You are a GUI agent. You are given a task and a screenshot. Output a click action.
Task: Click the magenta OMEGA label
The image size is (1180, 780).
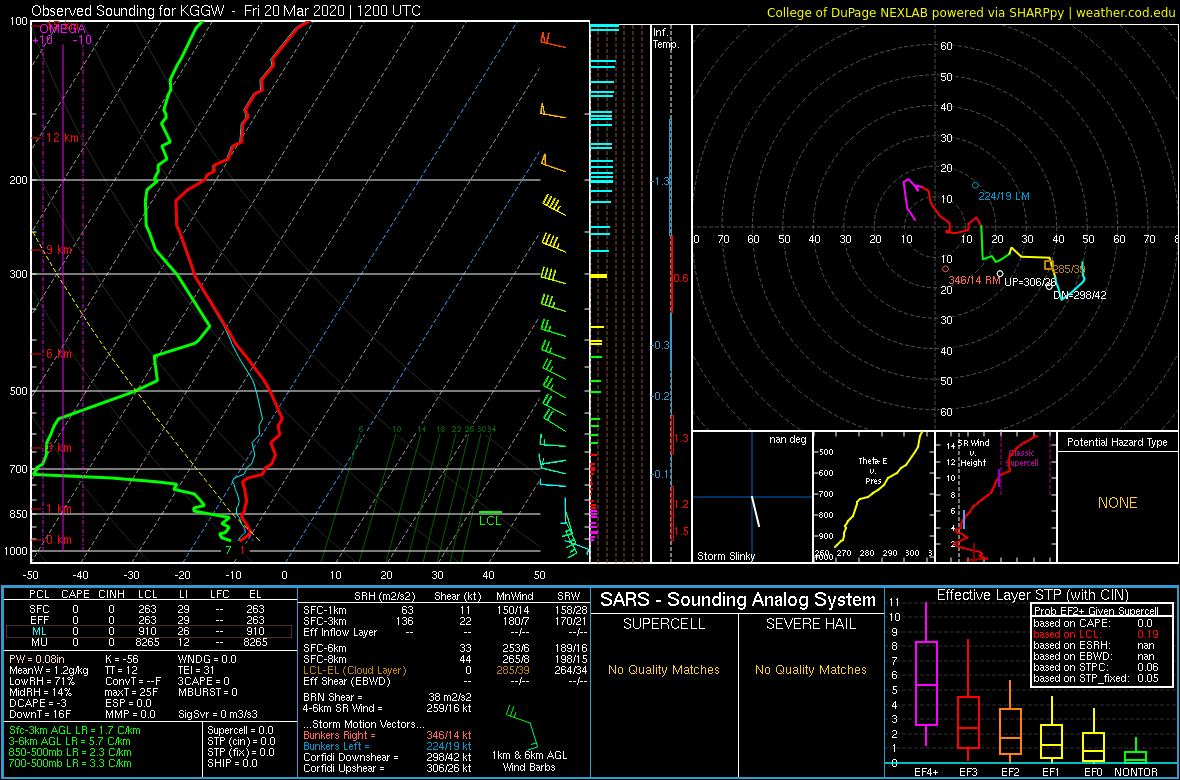click(62, 29)
